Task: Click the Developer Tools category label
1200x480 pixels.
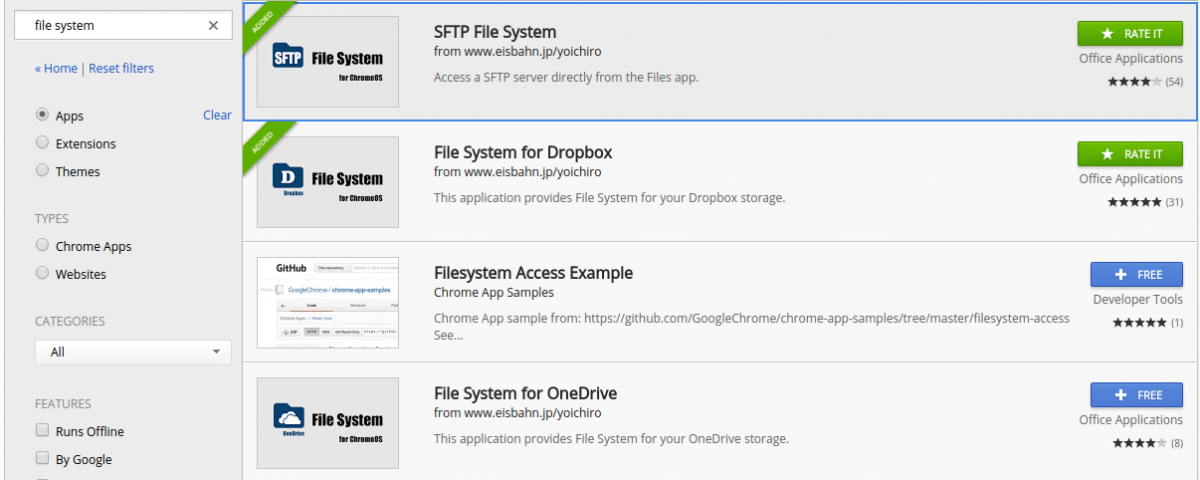Action: (x=1138, y=299)
